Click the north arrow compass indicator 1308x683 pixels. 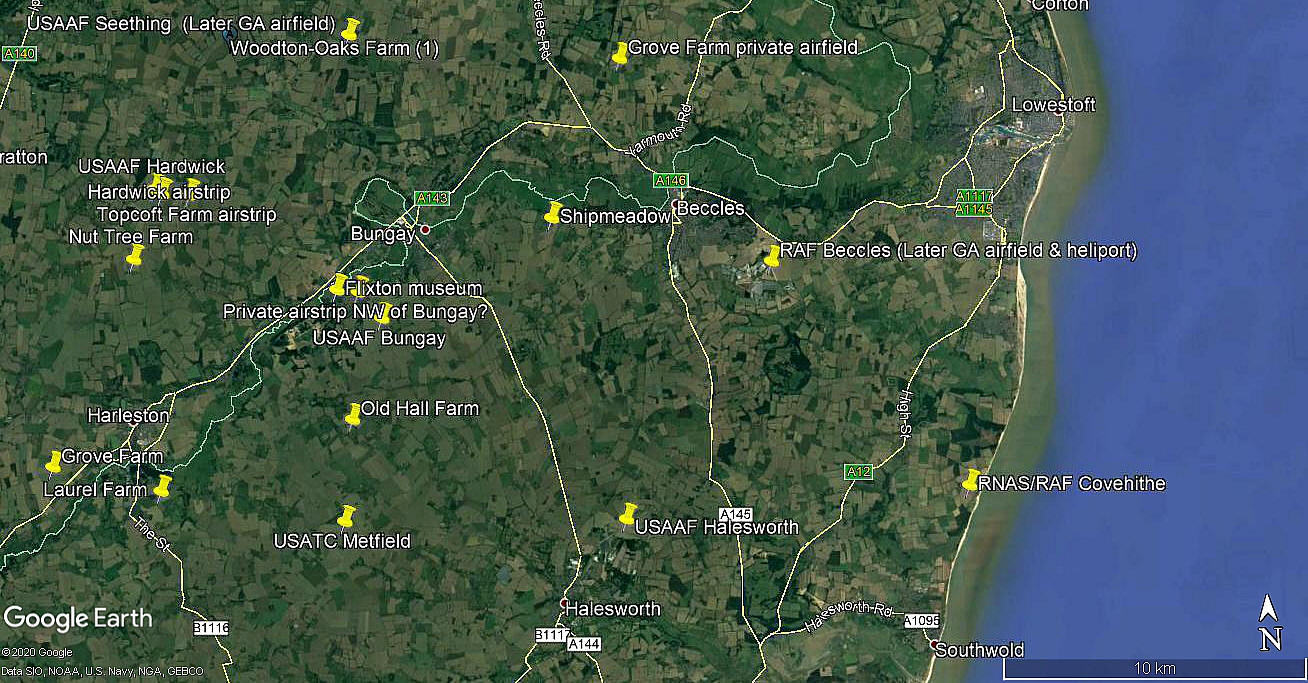(x=1269, y=623)
